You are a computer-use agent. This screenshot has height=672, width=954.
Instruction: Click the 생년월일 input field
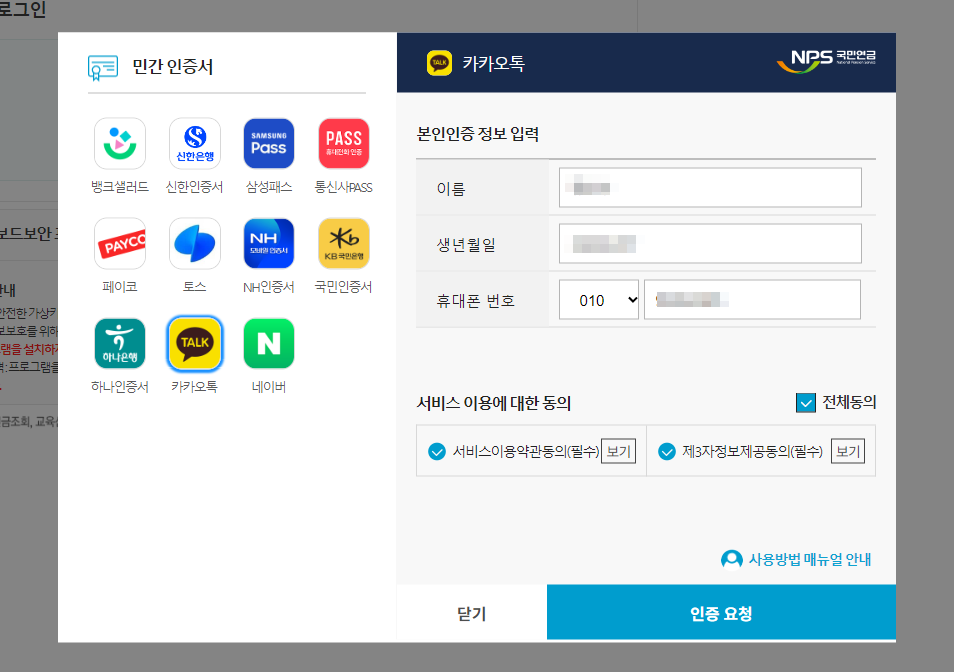710,243
